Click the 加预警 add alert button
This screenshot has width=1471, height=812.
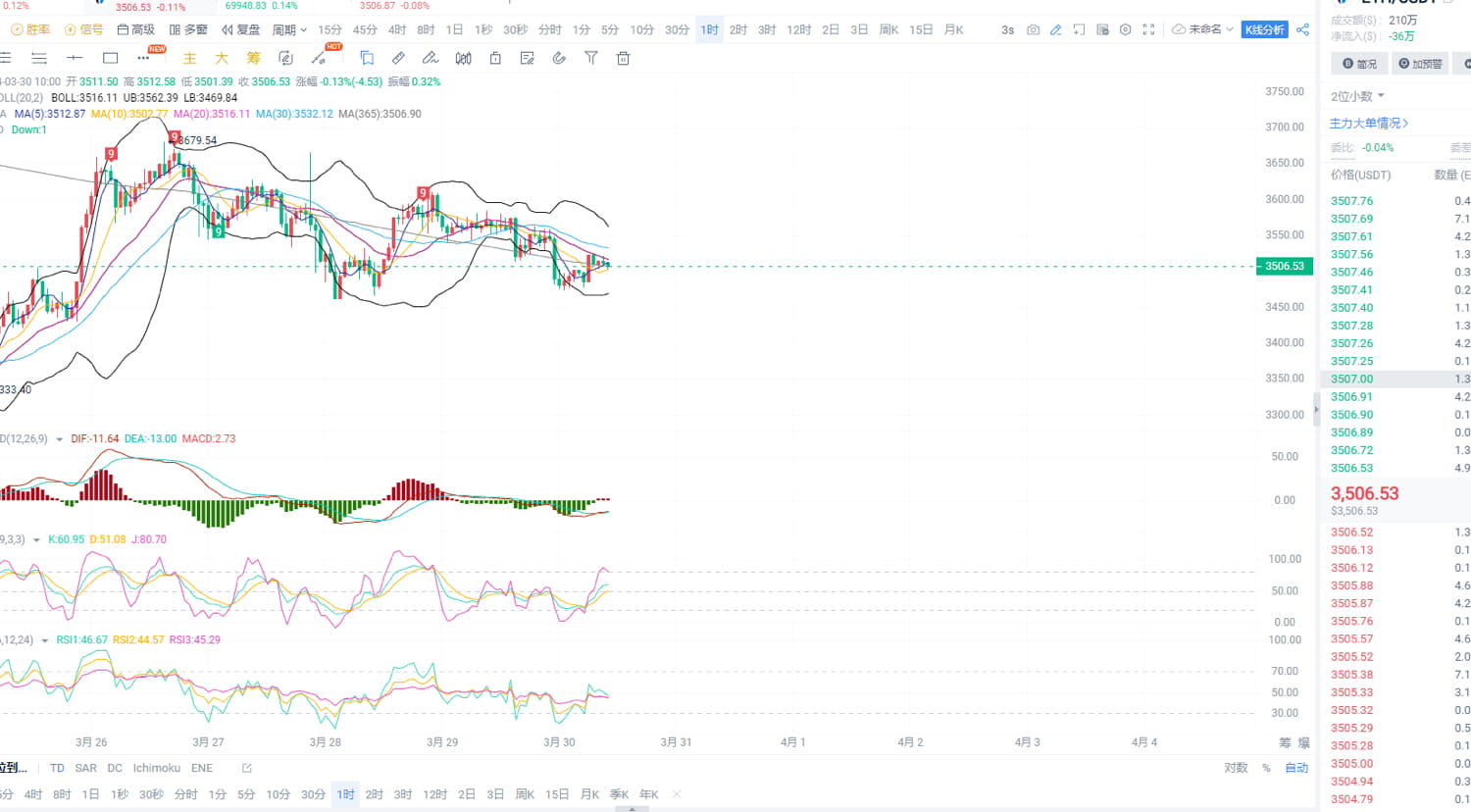tap(1420, 64)
